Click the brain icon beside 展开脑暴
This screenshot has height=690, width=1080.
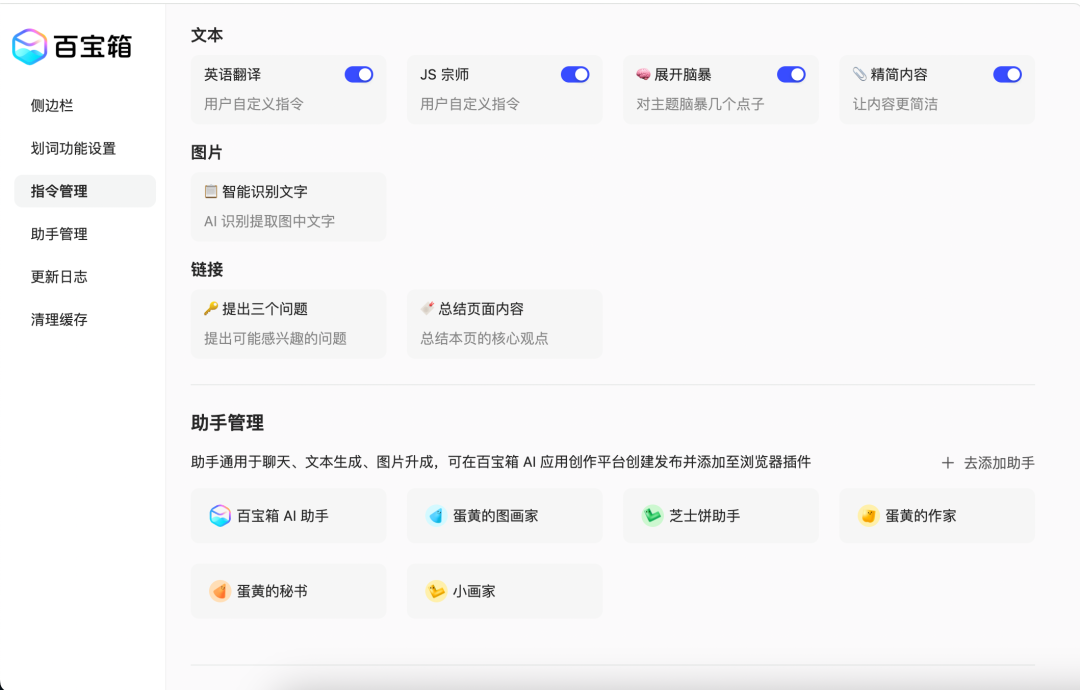coord(643,74)
